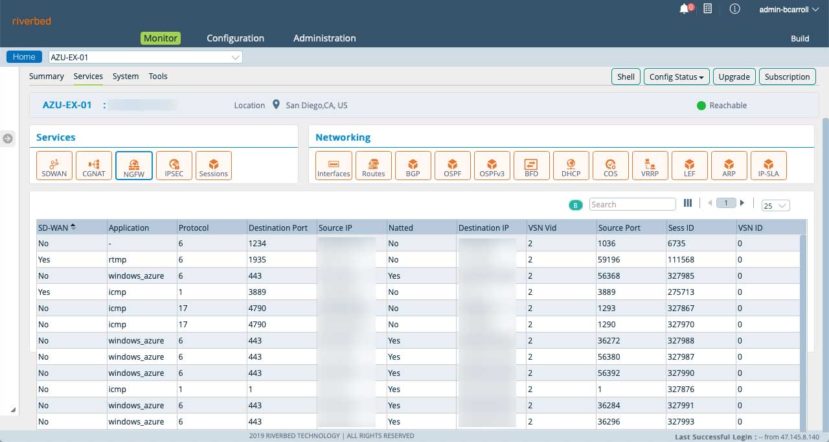Viewport: 829px width, 442px height.
Task: Open the DHCP networking icon
Action: pos(571,165)
